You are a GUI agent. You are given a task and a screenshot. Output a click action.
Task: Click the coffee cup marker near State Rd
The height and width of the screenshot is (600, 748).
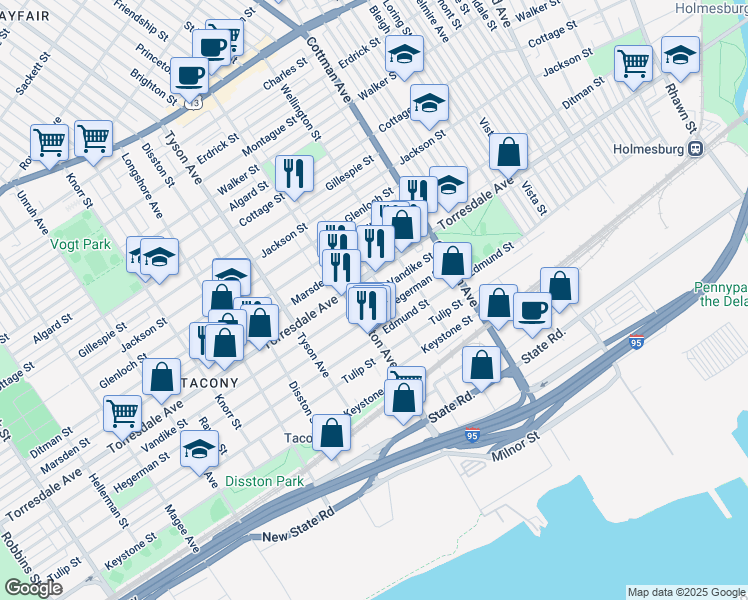coord(532,311)
